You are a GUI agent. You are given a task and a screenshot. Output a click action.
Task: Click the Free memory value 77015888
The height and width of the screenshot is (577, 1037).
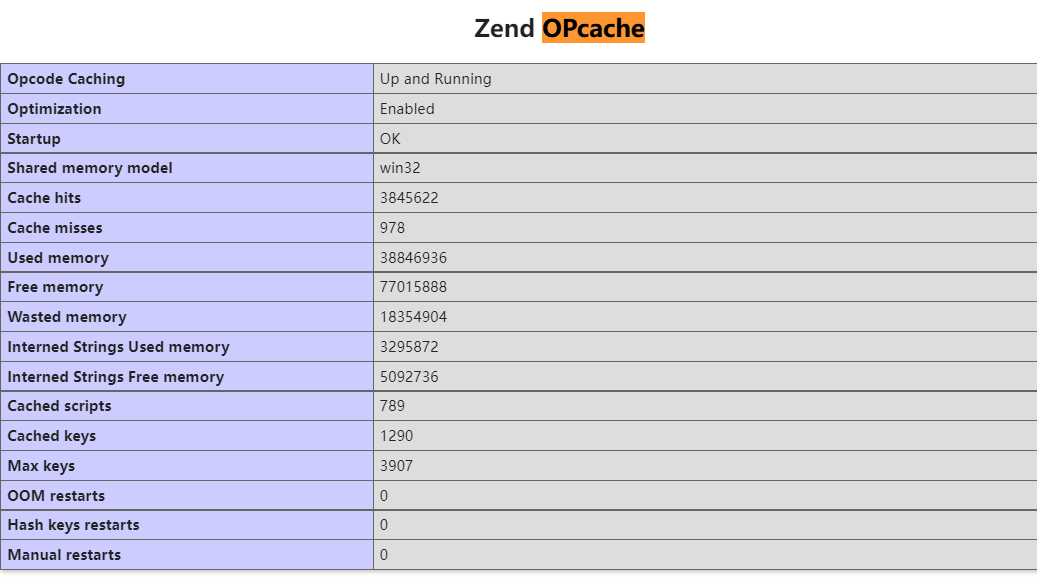coord(413,287)
